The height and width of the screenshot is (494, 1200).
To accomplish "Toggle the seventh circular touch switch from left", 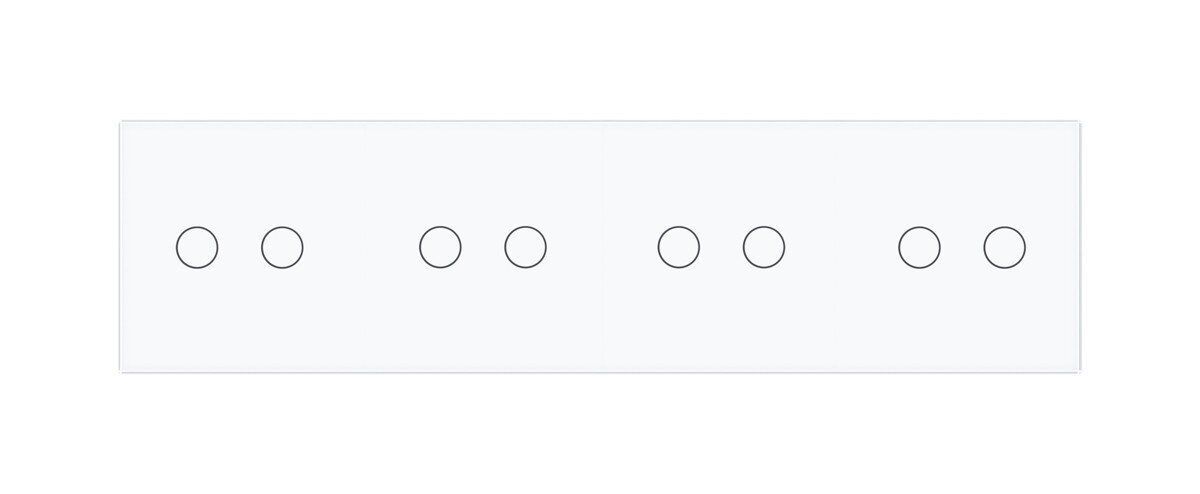I will [x=919, y=247].
